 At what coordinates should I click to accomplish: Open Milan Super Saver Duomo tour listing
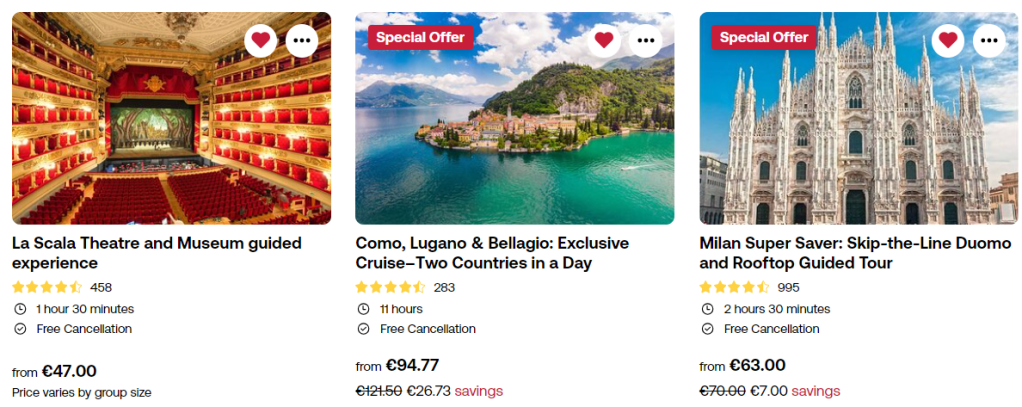pos(855,253)
